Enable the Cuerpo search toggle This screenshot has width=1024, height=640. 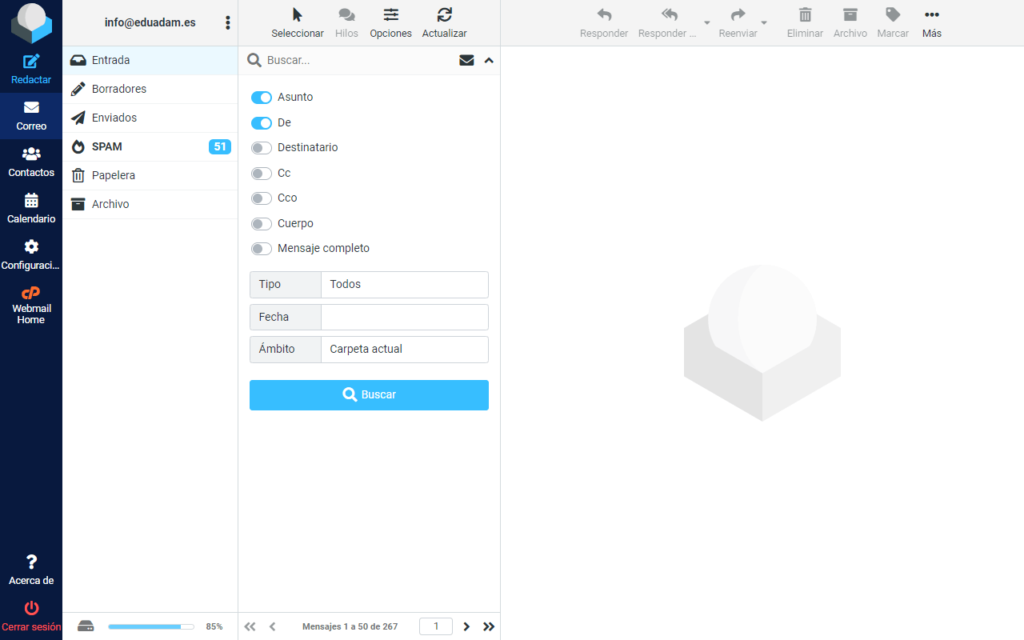[x=261, y=224]
